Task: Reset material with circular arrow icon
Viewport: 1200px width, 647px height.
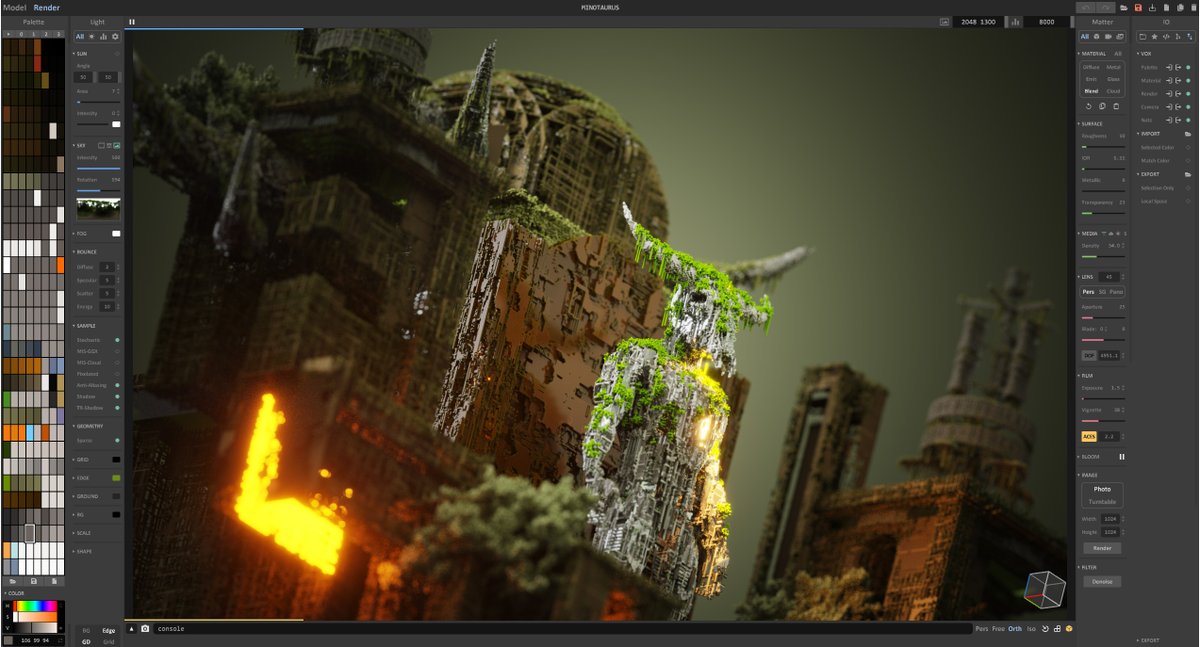Action: tap(1088, 106)
